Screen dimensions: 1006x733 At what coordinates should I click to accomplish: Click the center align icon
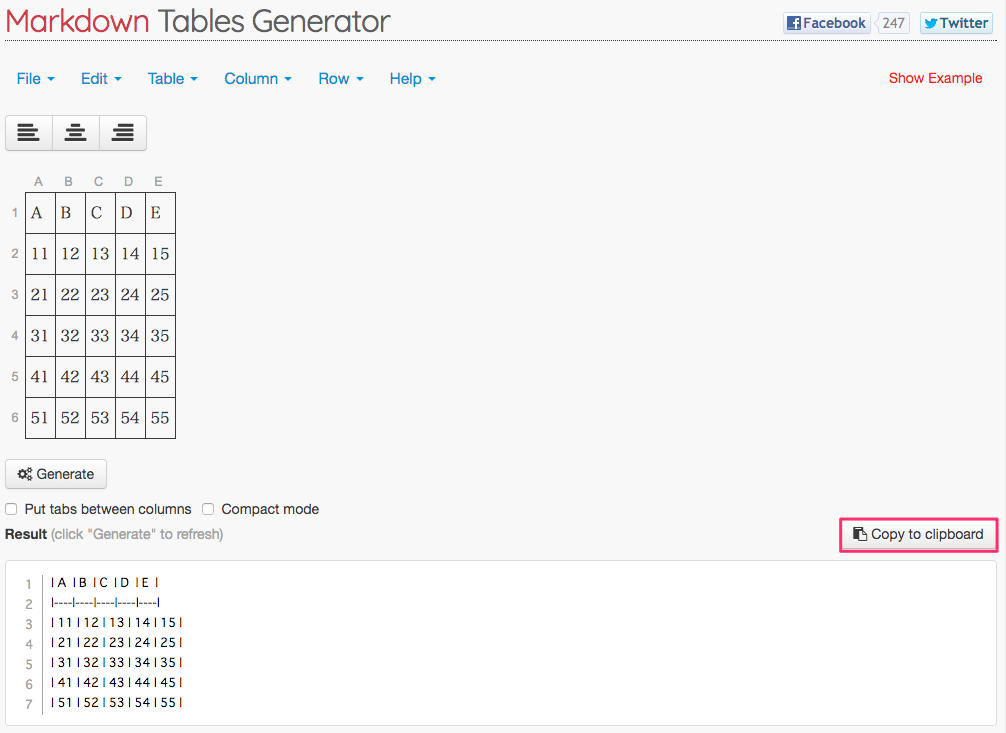coord(76,133)
